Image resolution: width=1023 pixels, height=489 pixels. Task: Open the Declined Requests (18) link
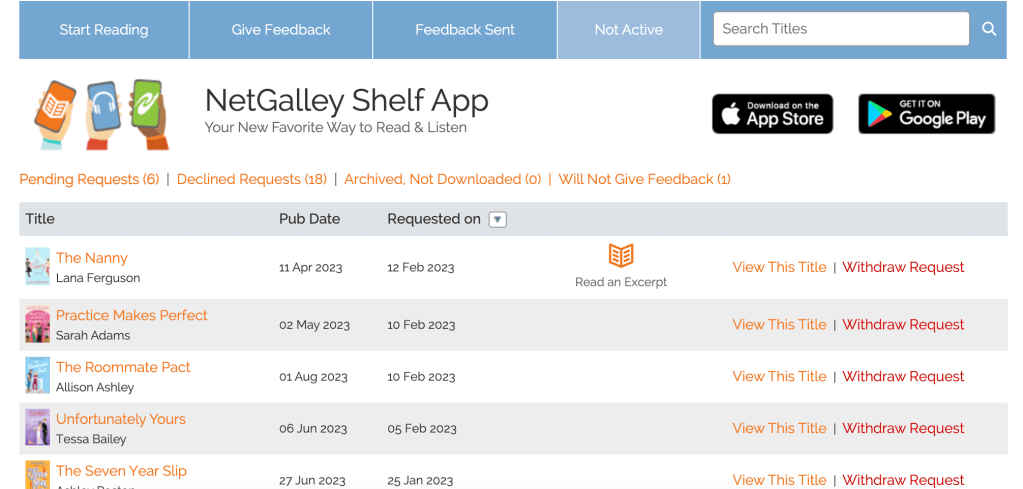[252, 179]
